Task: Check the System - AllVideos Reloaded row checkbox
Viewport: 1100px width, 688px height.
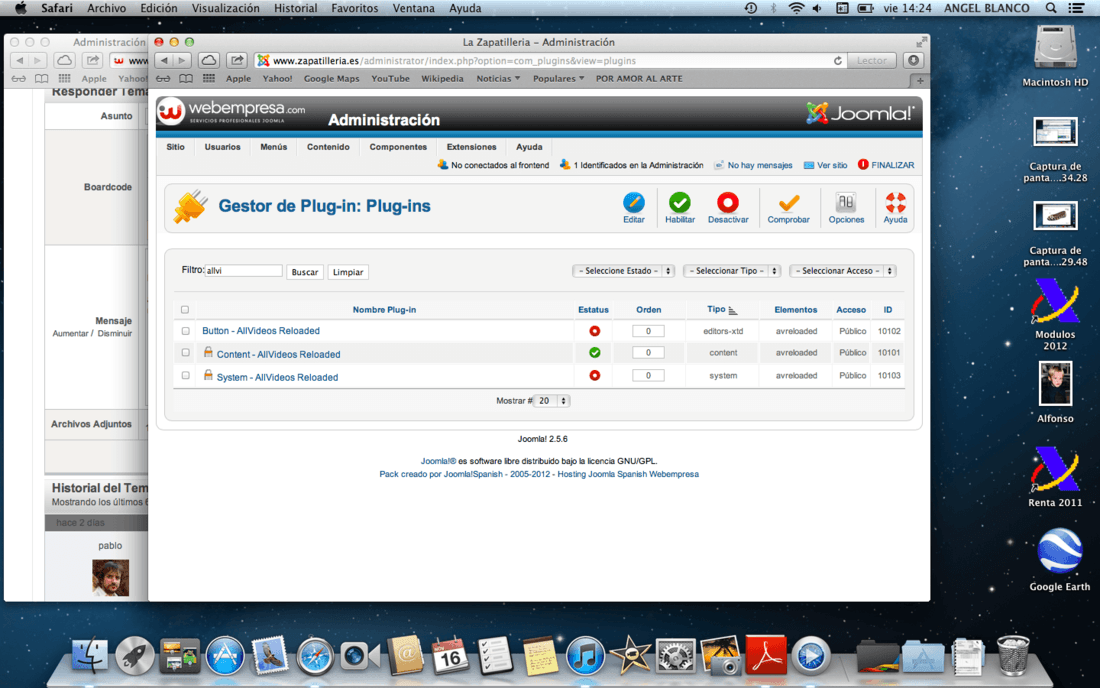Action: 185,375
